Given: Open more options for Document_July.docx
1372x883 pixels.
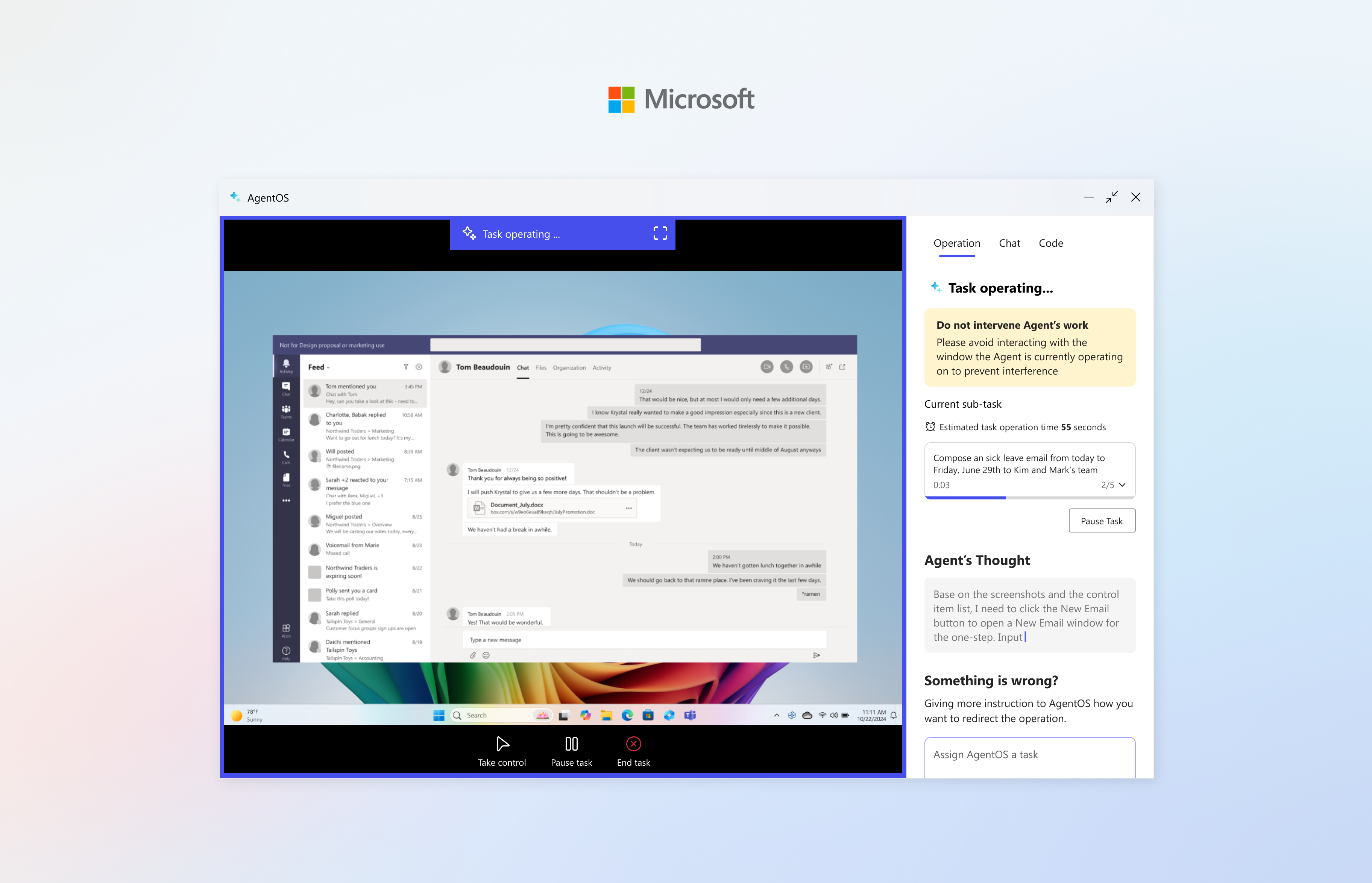Looking at the screenshot, I should pos(629,508).
